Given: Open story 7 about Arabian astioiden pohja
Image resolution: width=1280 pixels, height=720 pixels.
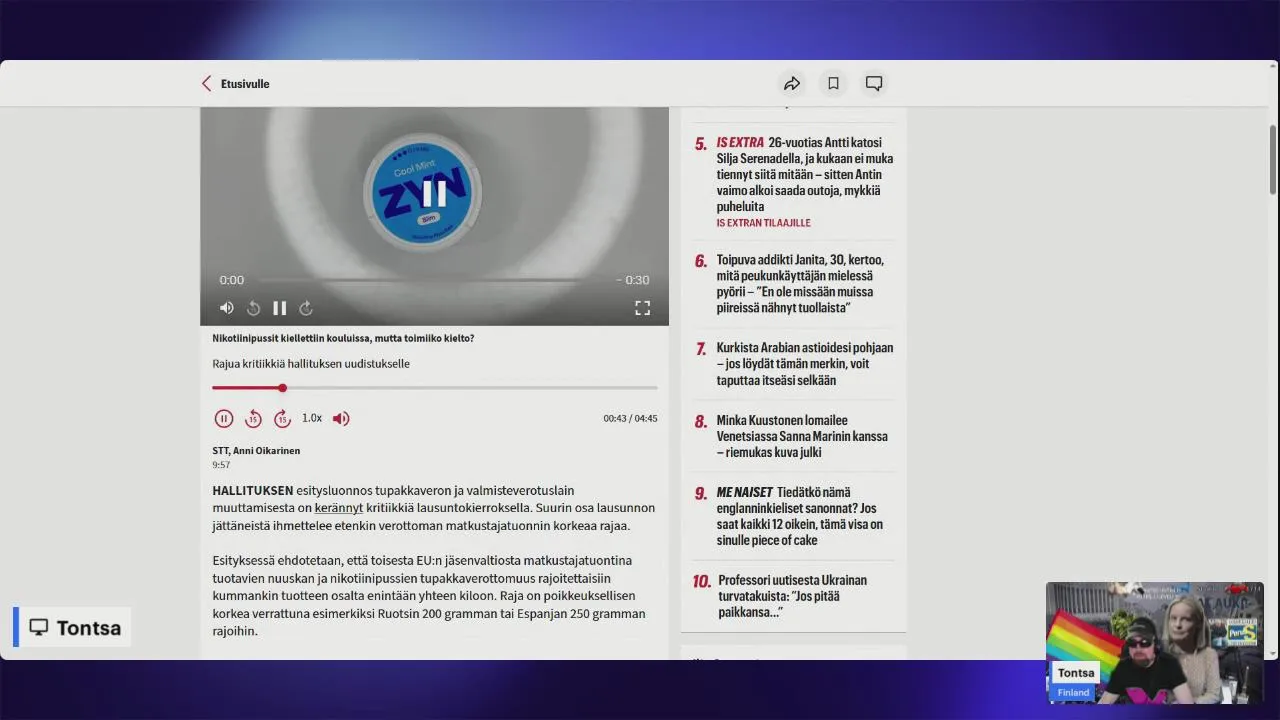Looking at the screenshot, I should (804, 364).
